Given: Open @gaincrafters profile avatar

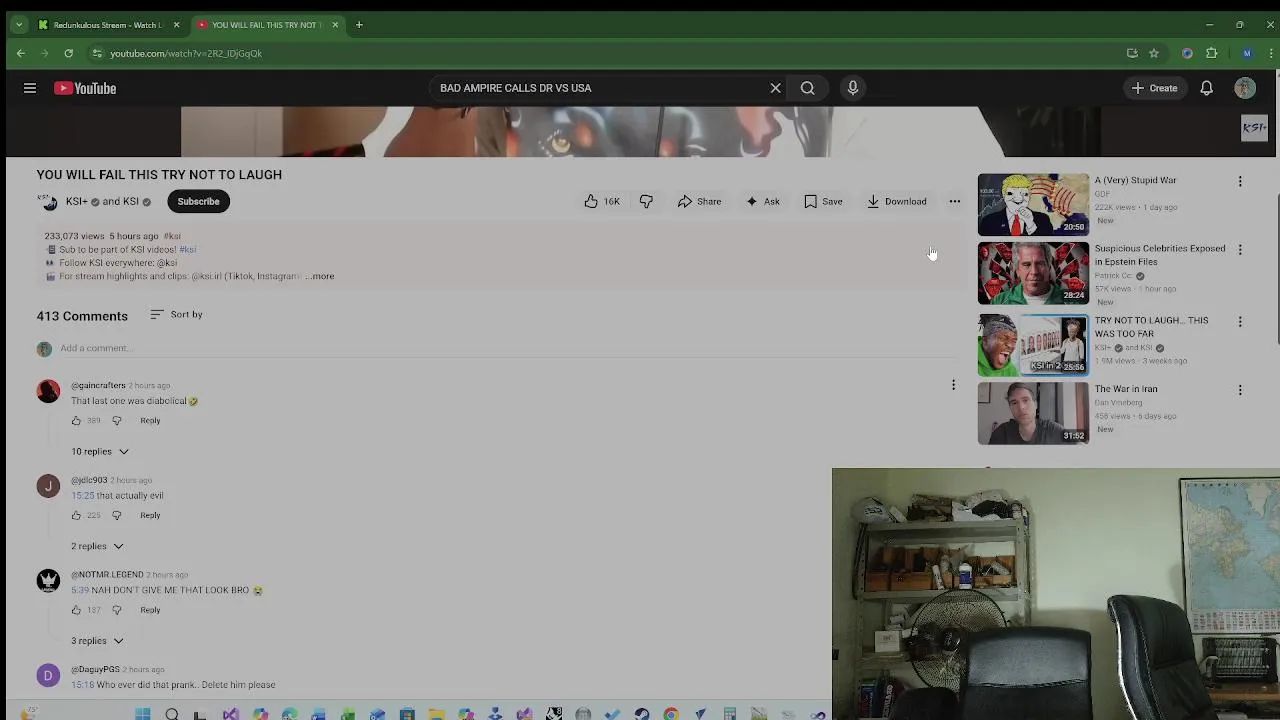Looking at the screenshot, I should click(48, 390).
